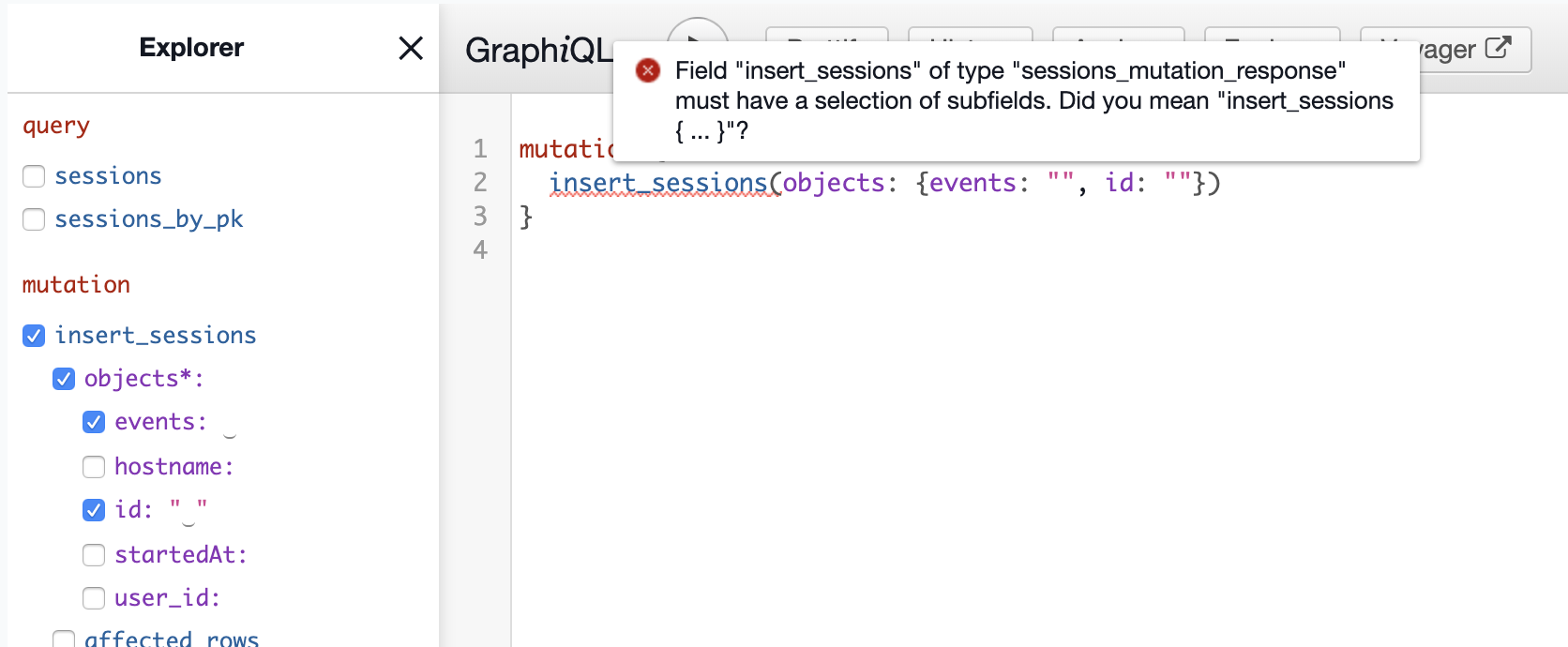Open the Voyager toolbar button
This screenshot has height=647, width=1568.
click(1476, 50)
